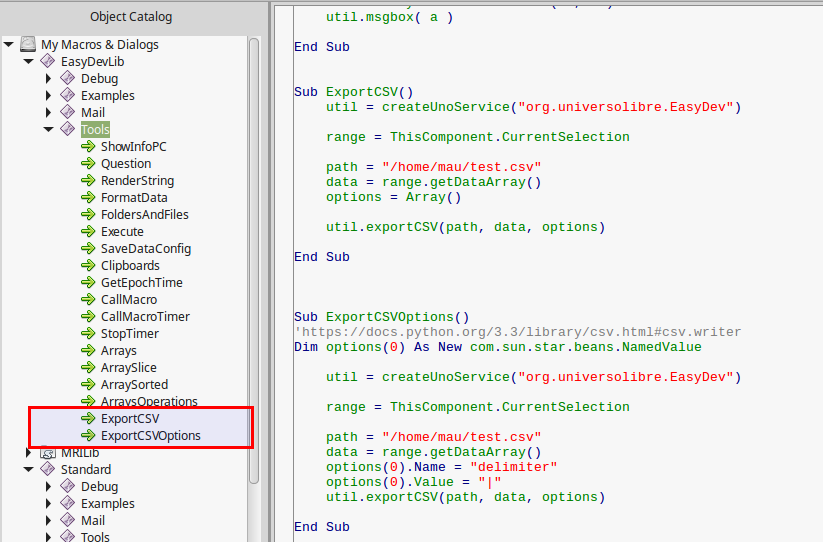
Task: Collapse the My Macros & Dialogs tree node
Action: tap(9, 45)
